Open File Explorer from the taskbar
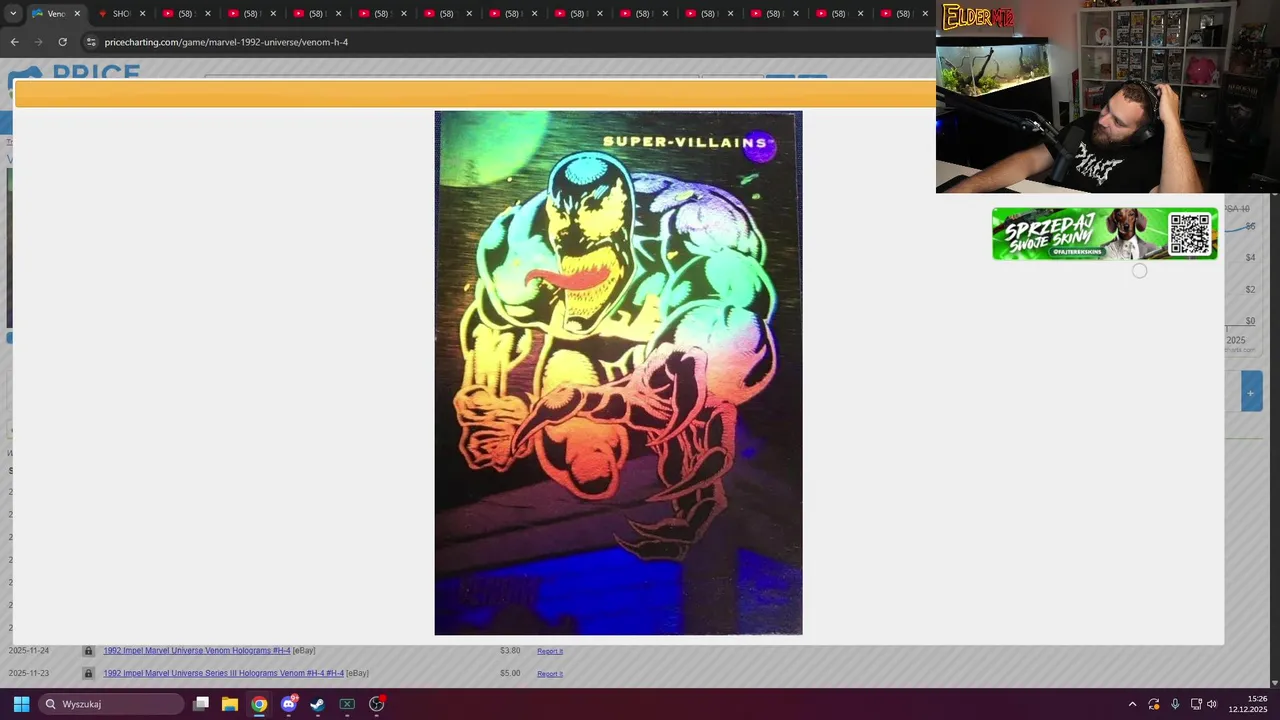Viewport: 1280px width, 720px height. 230,704
